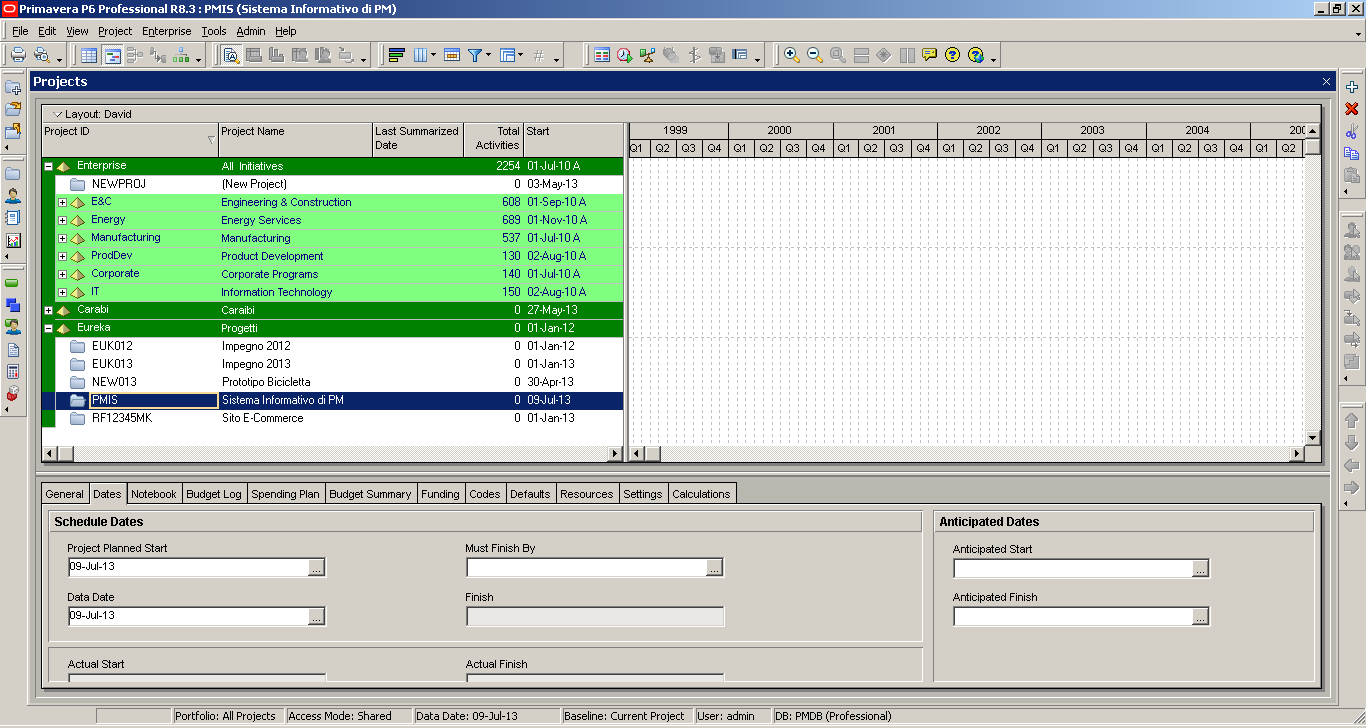Click the Gantt chart horizontal scrollbar right arrow
This screenshot has height=728, width=1366.
[1297, 454]
